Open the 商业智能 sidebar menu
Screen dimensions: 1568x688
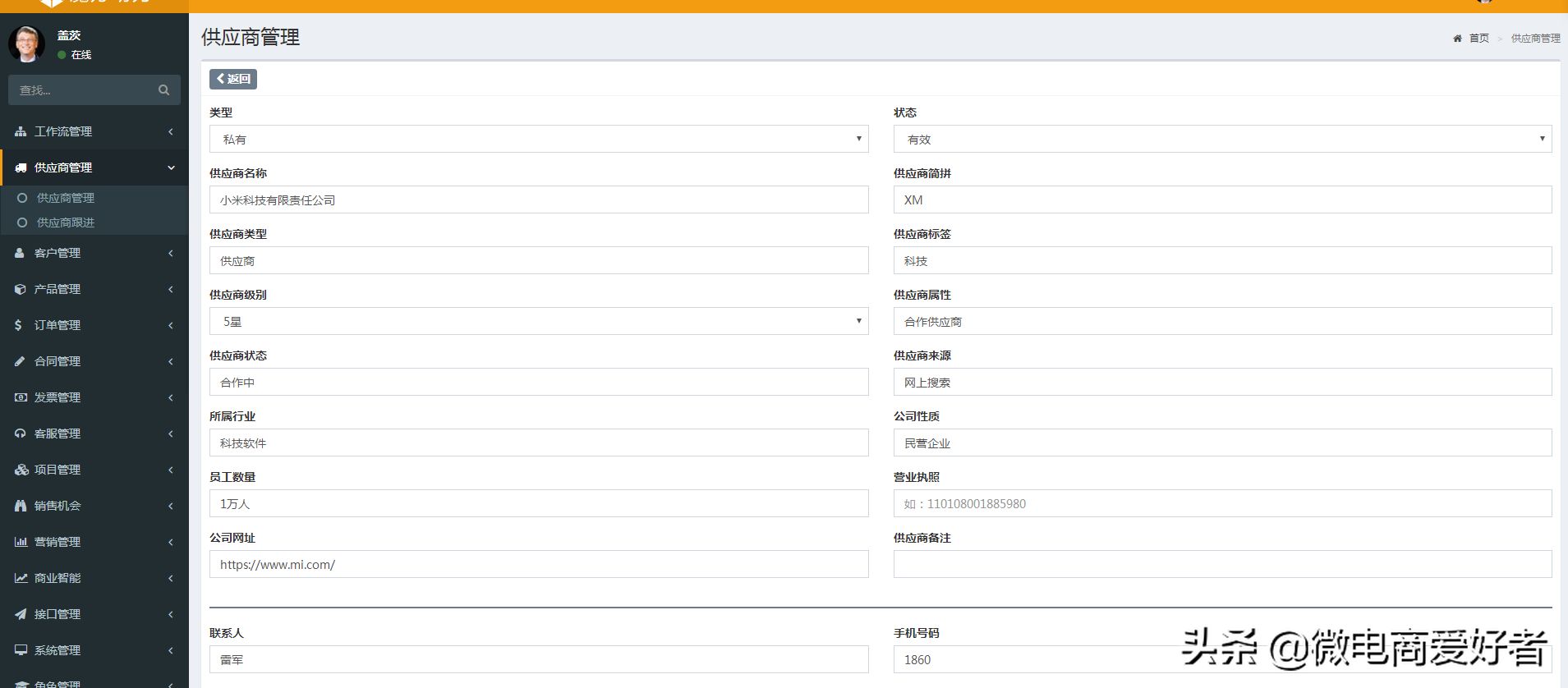94,578
